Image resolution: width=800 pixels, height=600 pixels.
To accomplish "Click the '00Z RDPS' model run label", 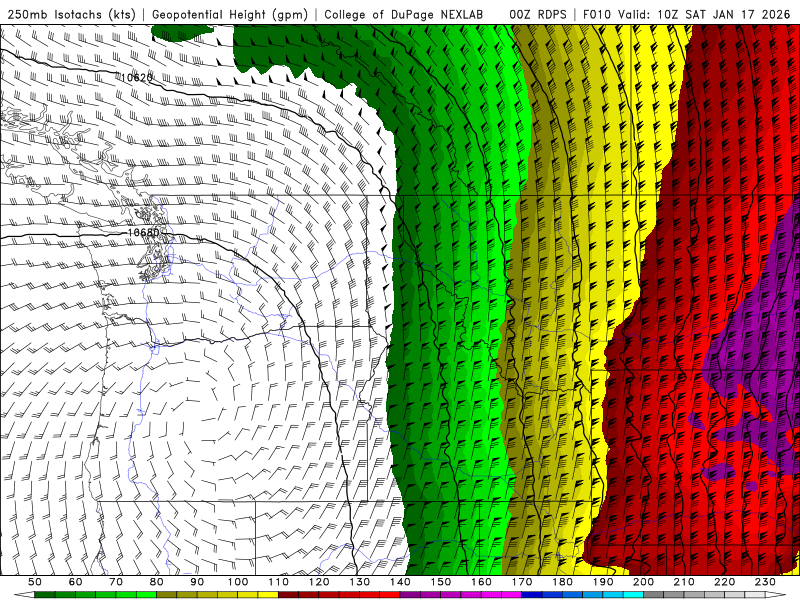I will pos(537,15).
